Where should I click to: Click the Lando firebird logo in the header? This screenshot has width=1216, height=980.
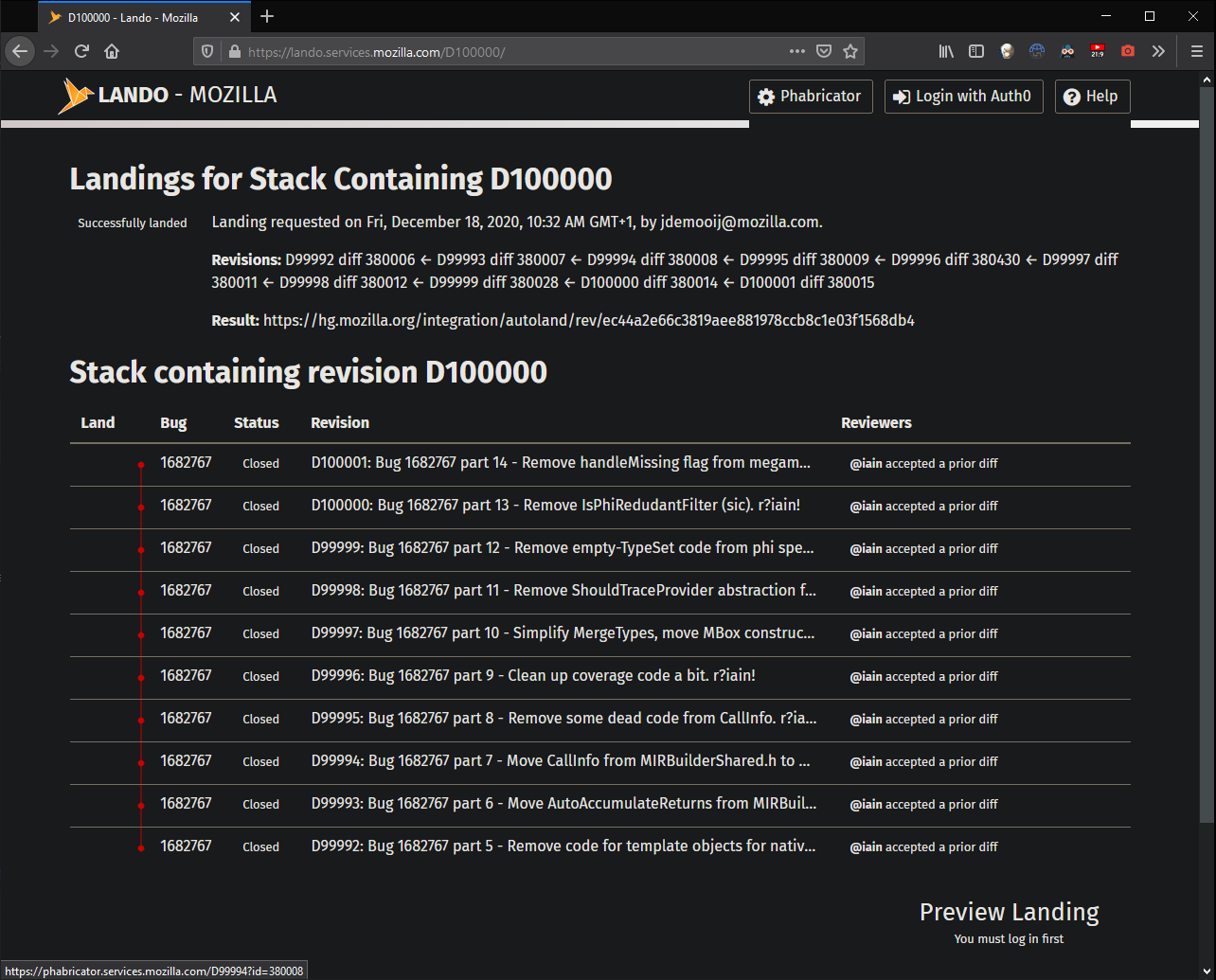78,95
